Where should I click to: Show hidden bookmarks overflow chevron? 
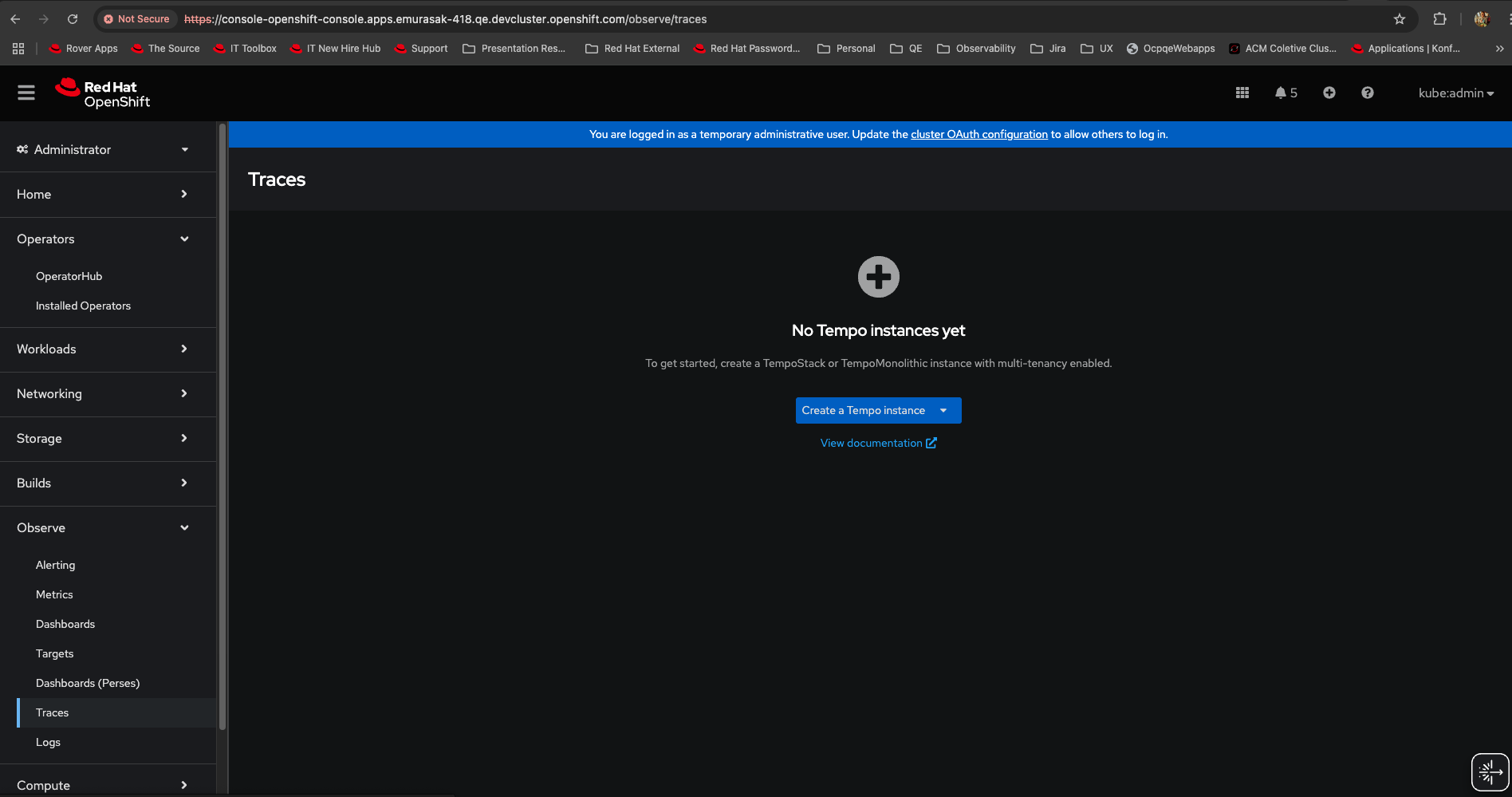tap(1499, 49)
